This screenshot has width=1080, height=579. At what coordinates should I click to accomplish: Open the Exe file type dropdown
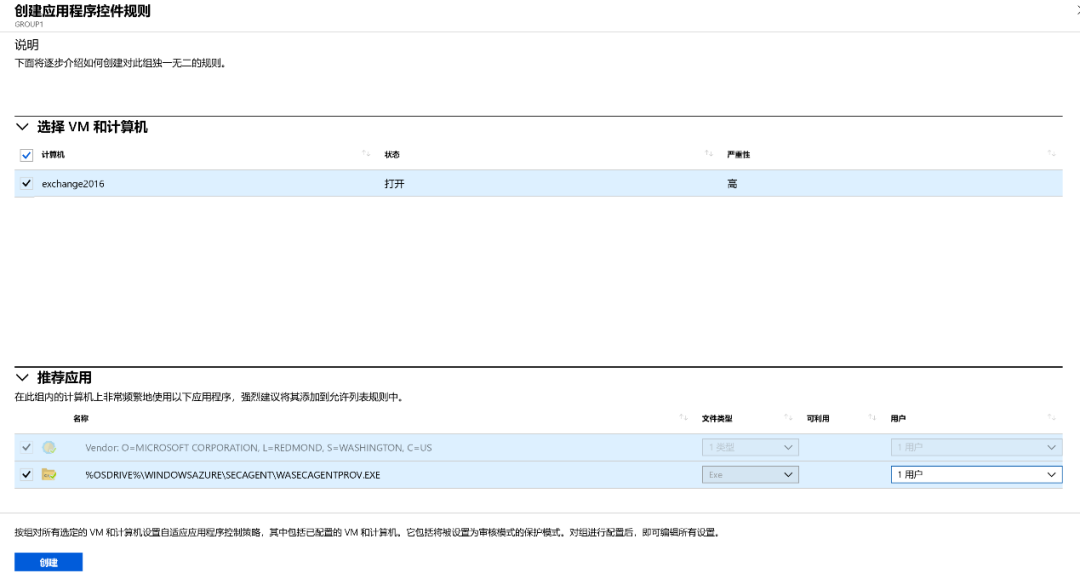coord(750,475)
